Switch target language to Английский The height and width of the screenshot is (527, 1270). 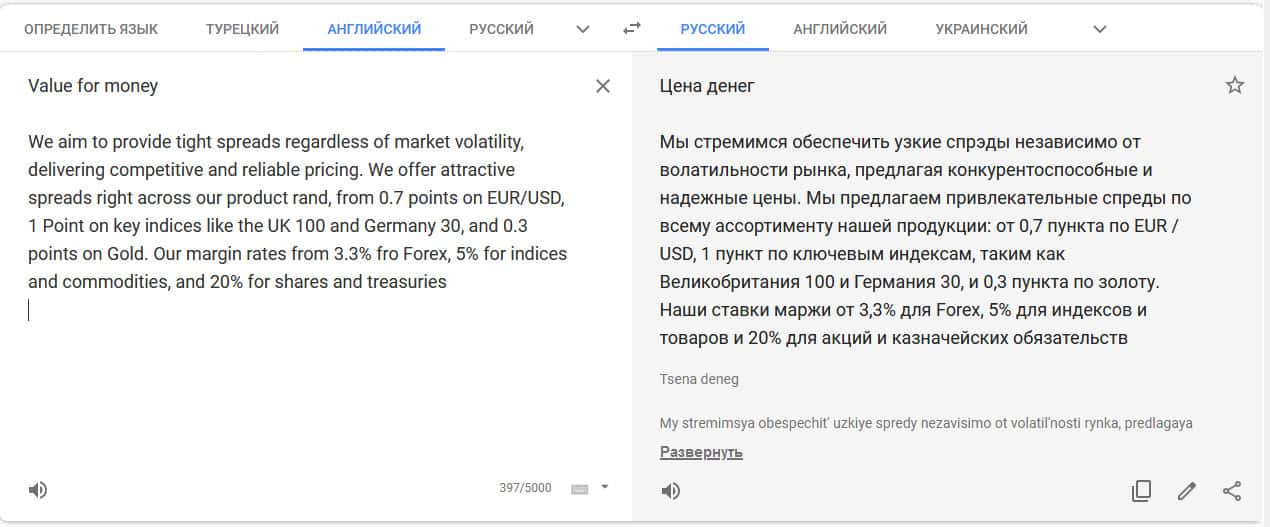tap(840, 29)
